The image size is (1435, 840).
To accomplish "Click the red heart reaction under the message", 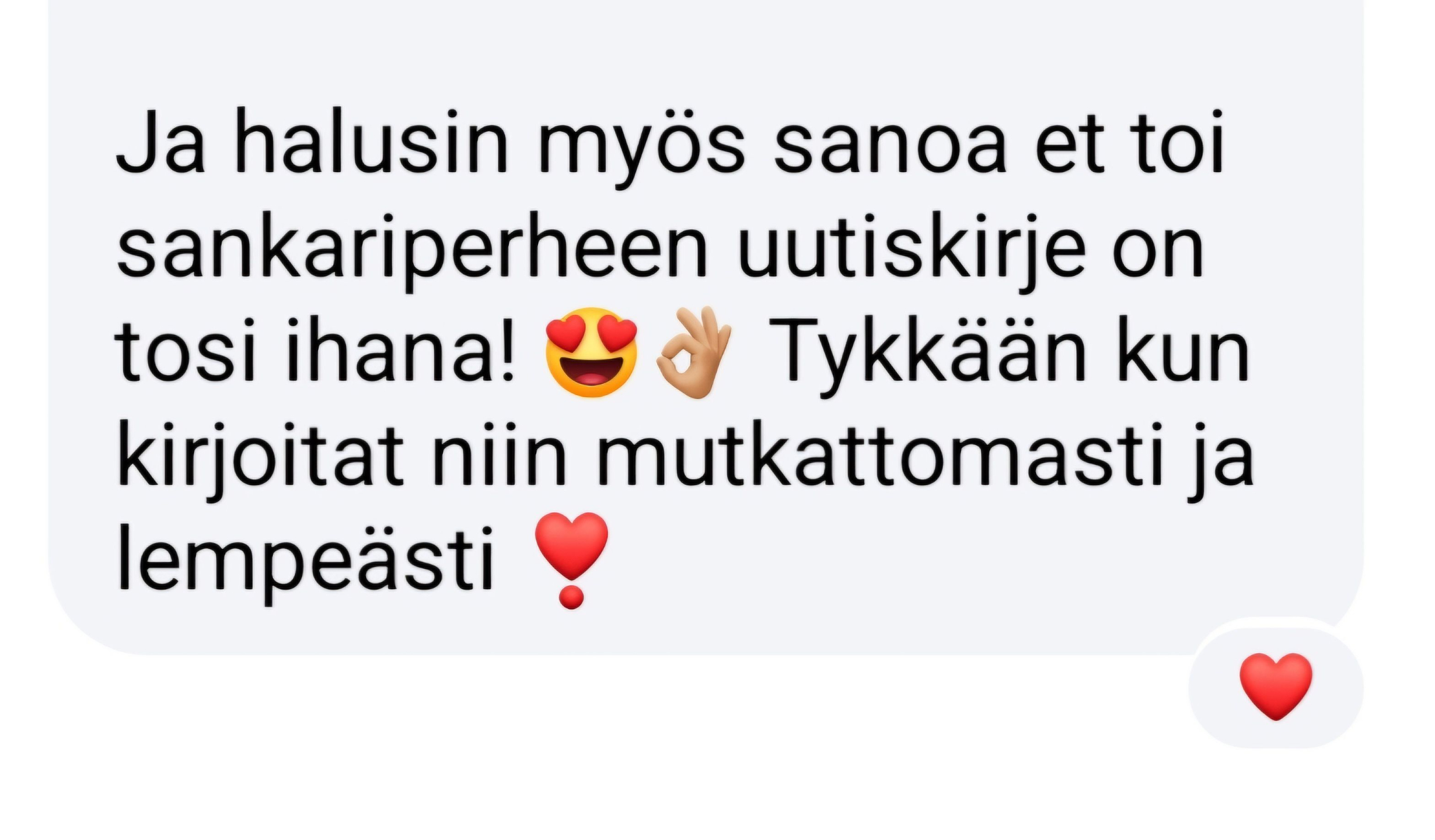I will (x=1276, y=687).
